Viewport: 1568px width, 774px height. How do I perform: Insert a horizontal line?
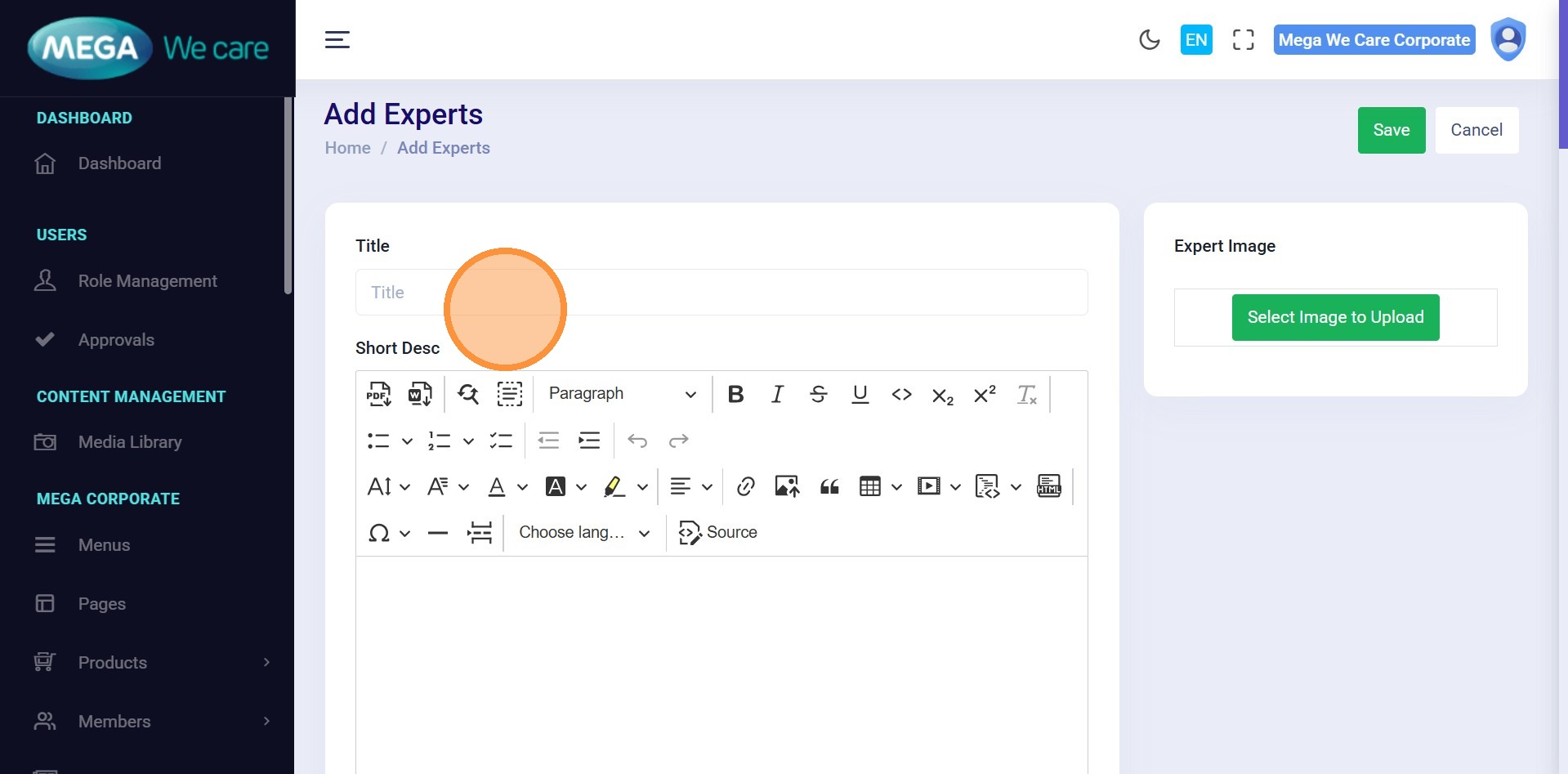(x=438, y=533)
